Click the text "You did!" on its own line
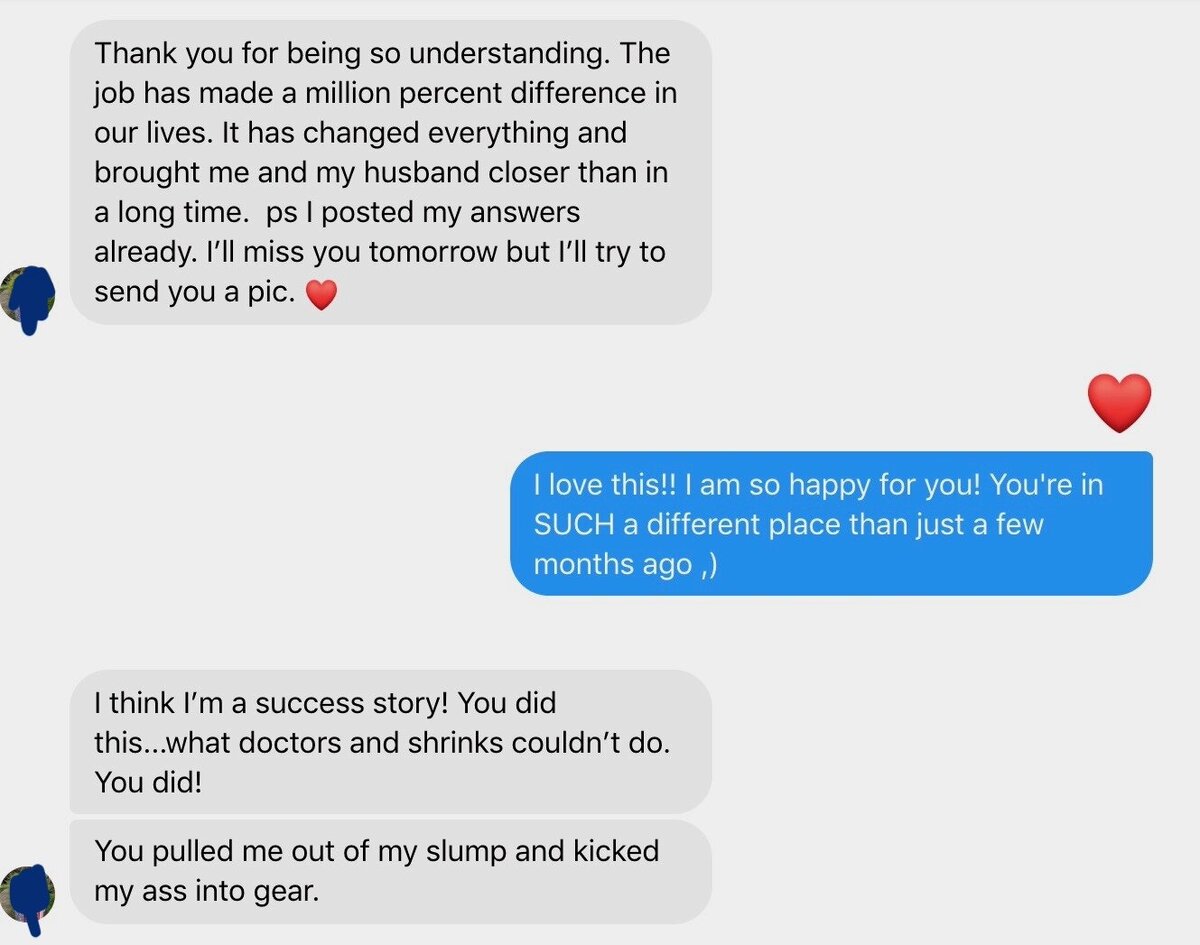Image resolution: width=1200 pixels, height=945 pixels. [x=148, y=782]
